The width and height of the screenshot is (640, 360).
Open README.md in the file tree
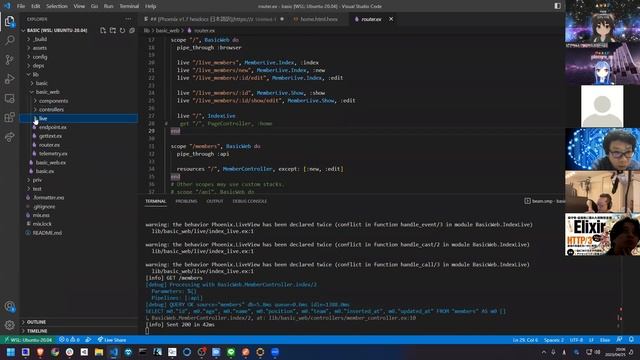[x=79, y=233]
